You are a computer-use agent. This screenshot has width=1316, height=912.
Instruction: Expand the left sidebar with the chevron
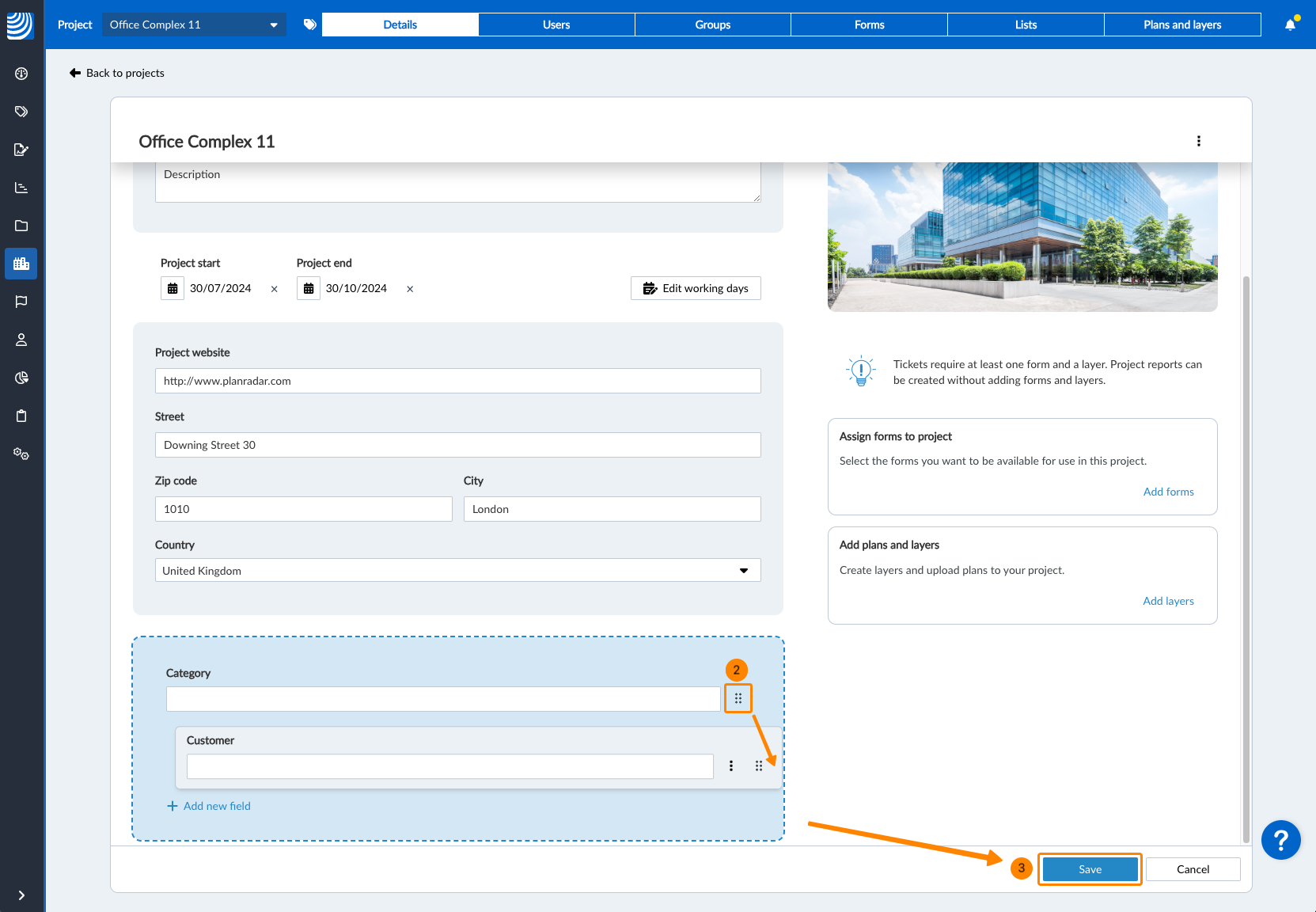click(x=21, y=895)
